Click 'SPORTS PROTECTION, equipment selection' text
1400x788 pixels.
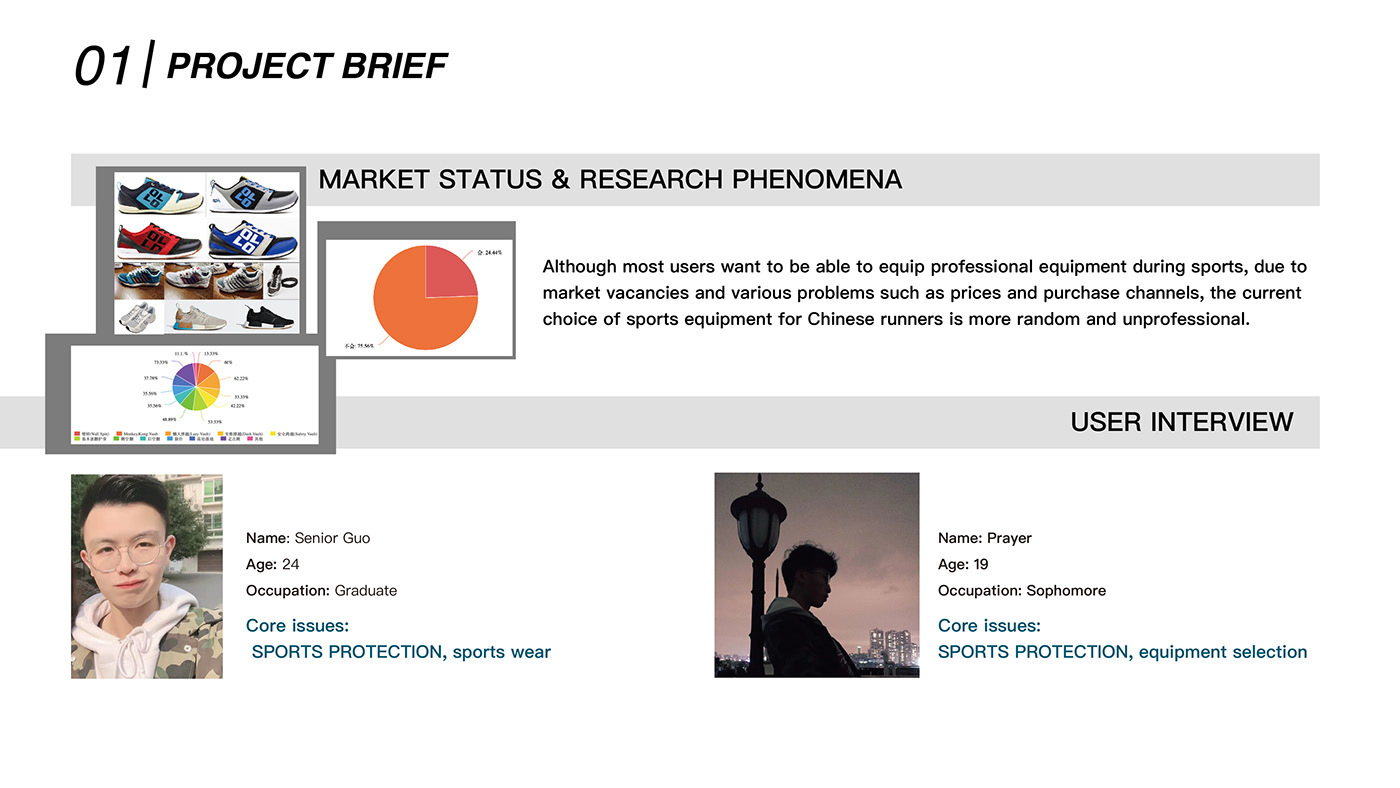click(x=1122, y=652)
